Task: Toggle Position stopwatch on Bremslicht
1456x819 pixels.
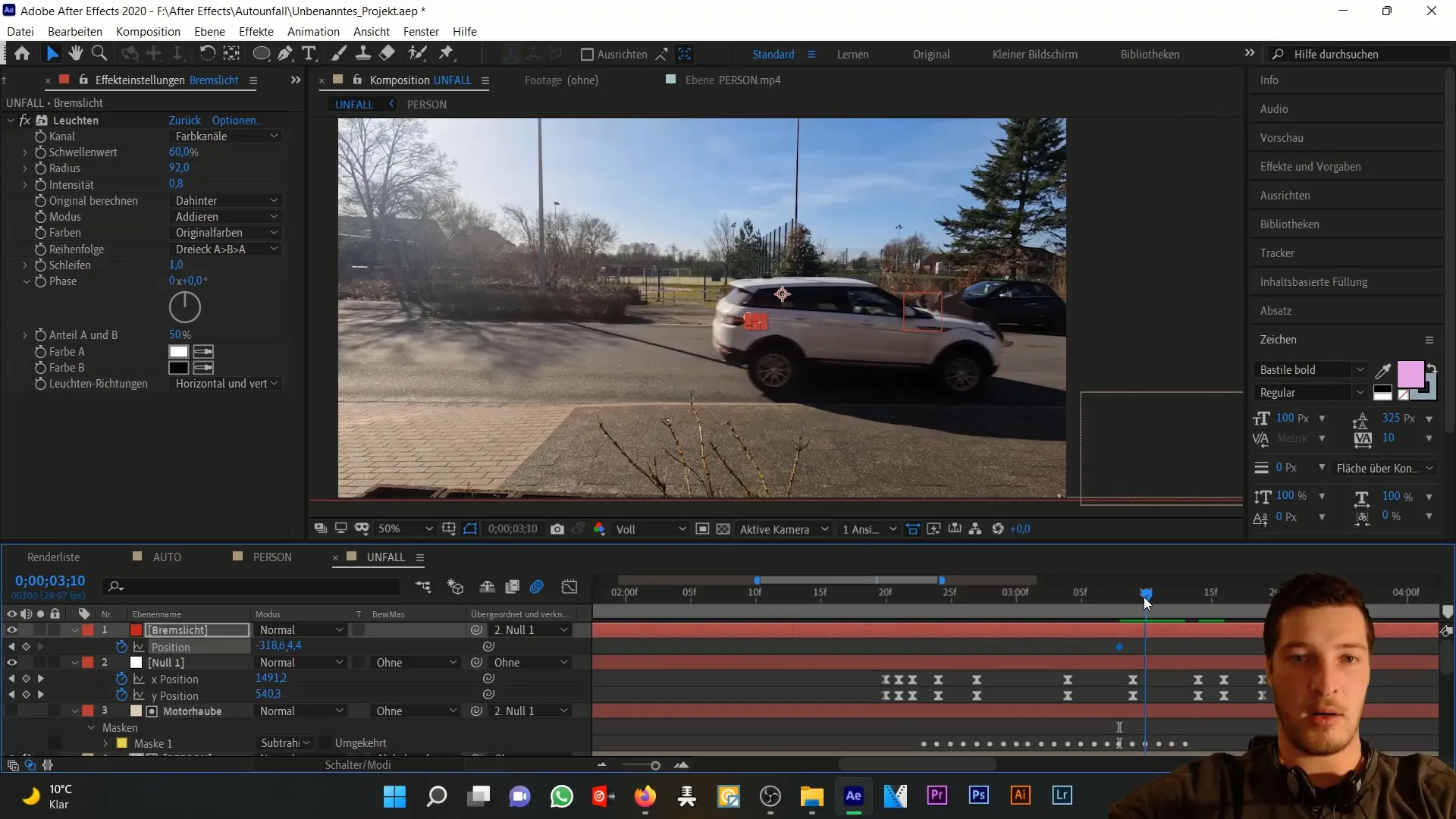Action: (121, 647)
